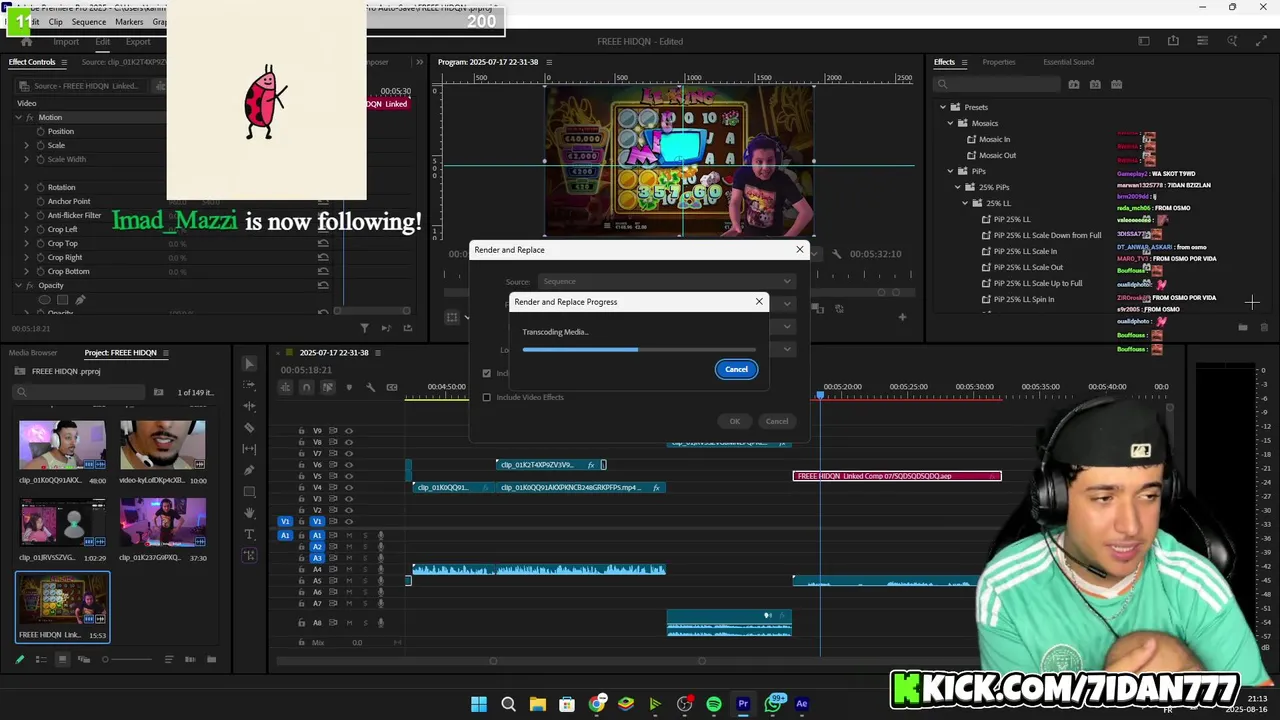Click trash icon in Effects panel
The height and width of the screenshot is (720, 1280).
pyautogui.click(x=1263, y=327)
